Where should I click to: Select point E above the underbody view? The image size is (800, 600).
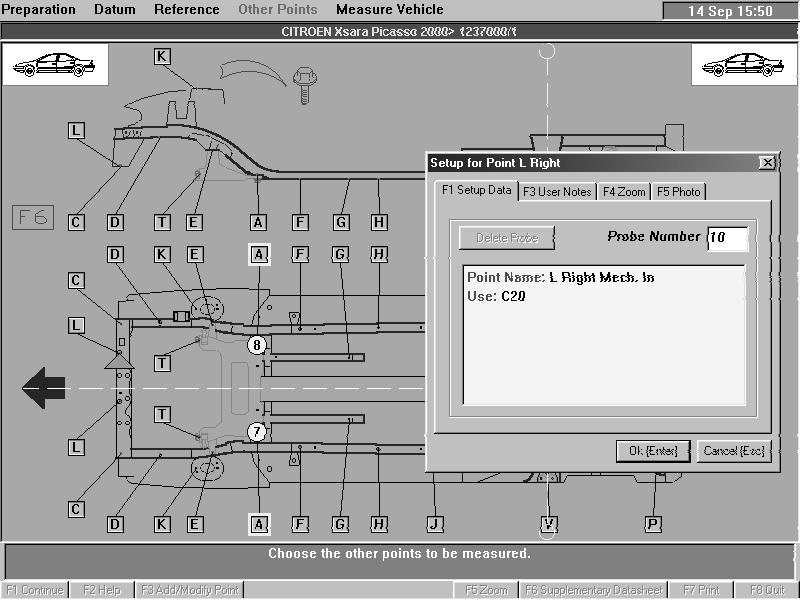[x=194, y=254]
